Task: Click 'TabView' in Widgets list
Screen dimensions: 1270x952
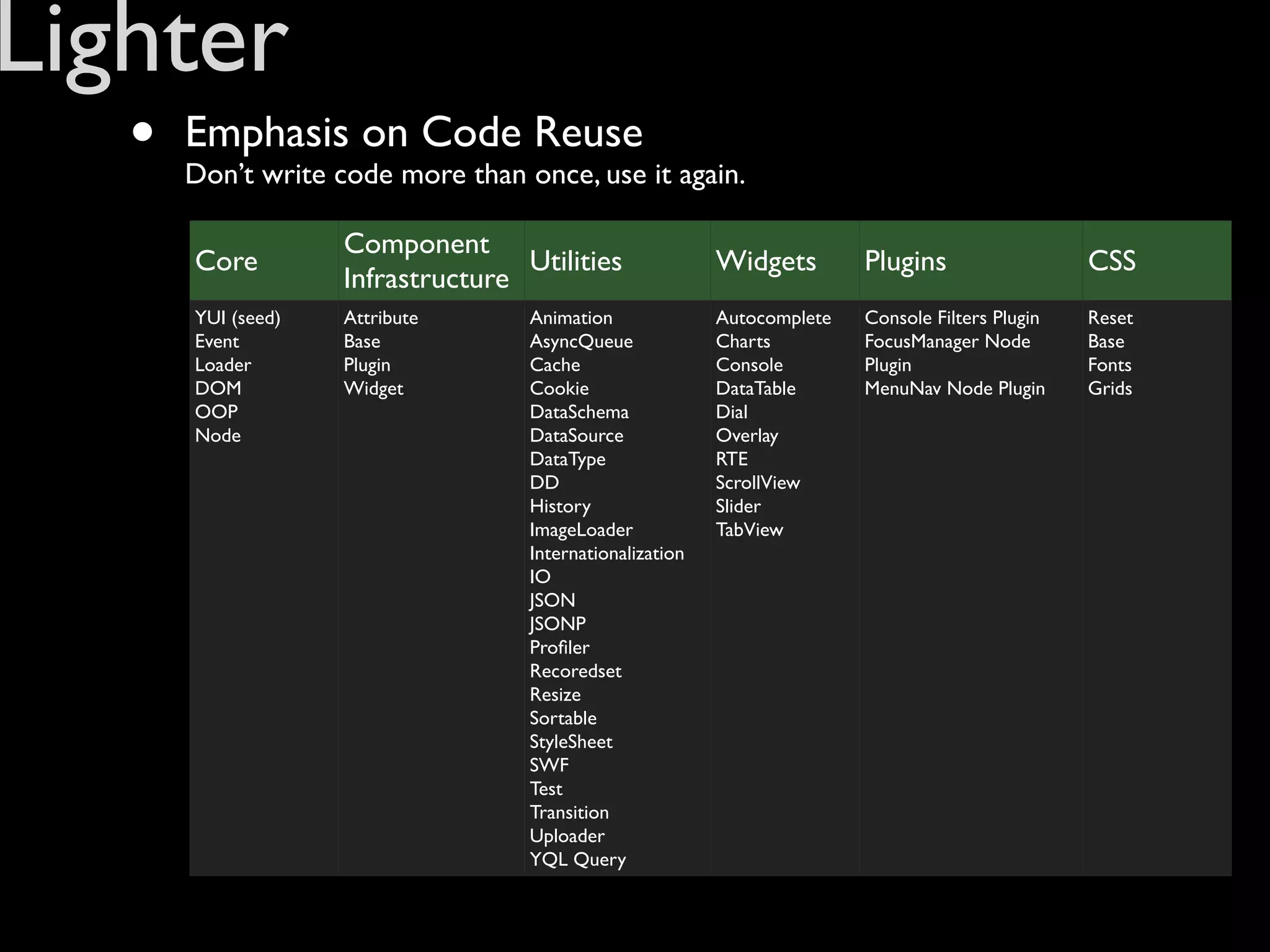Action: tap(750, 530)
